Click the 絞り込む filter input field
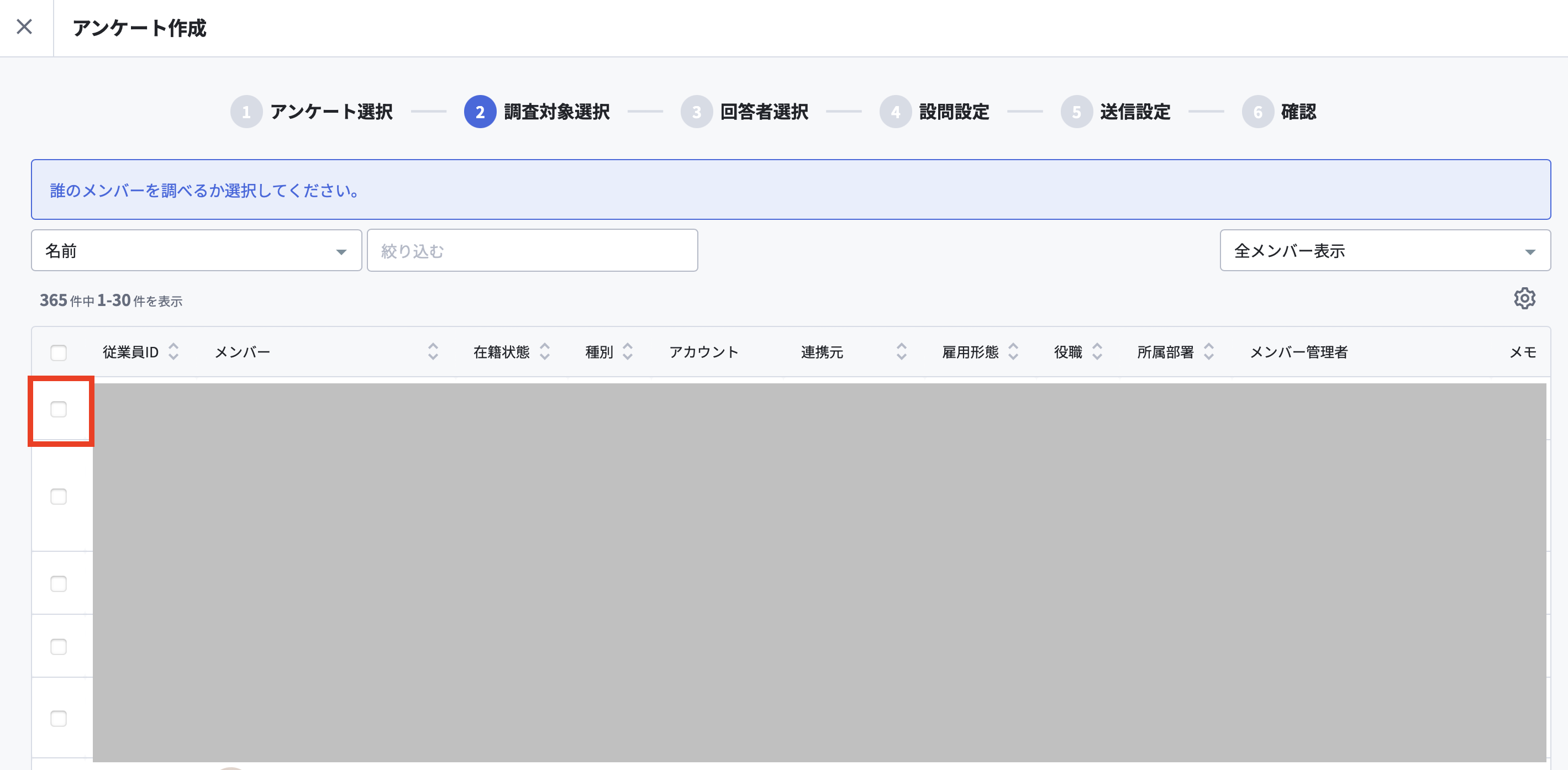 pyautogui.click(x=533, y=250)
